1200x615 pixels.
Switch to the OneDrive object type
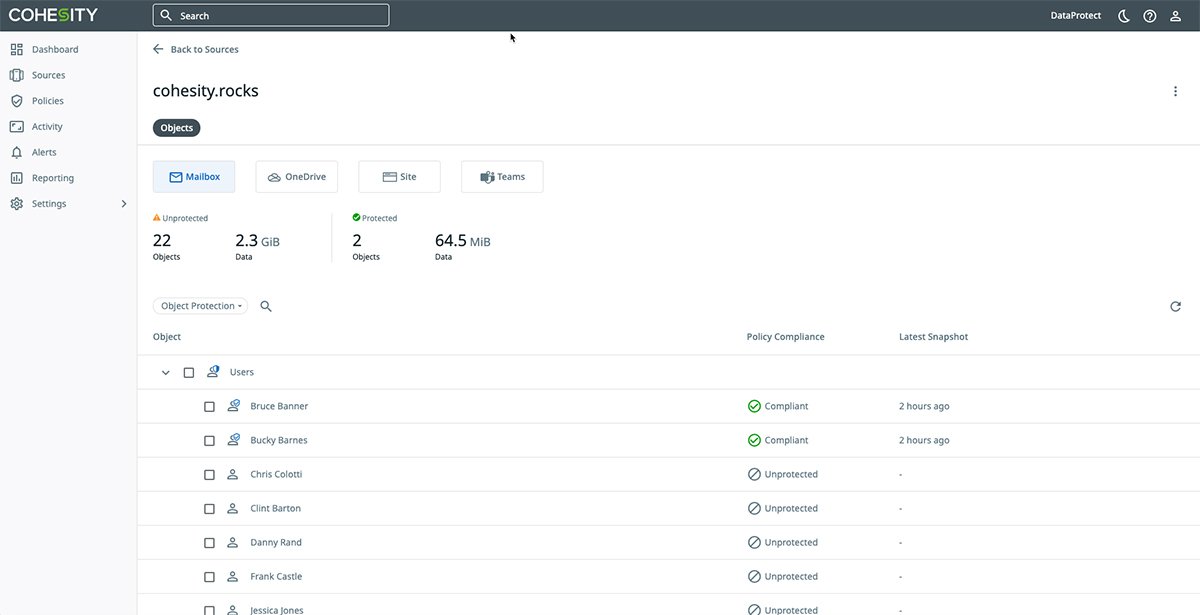tap(296, 176)
